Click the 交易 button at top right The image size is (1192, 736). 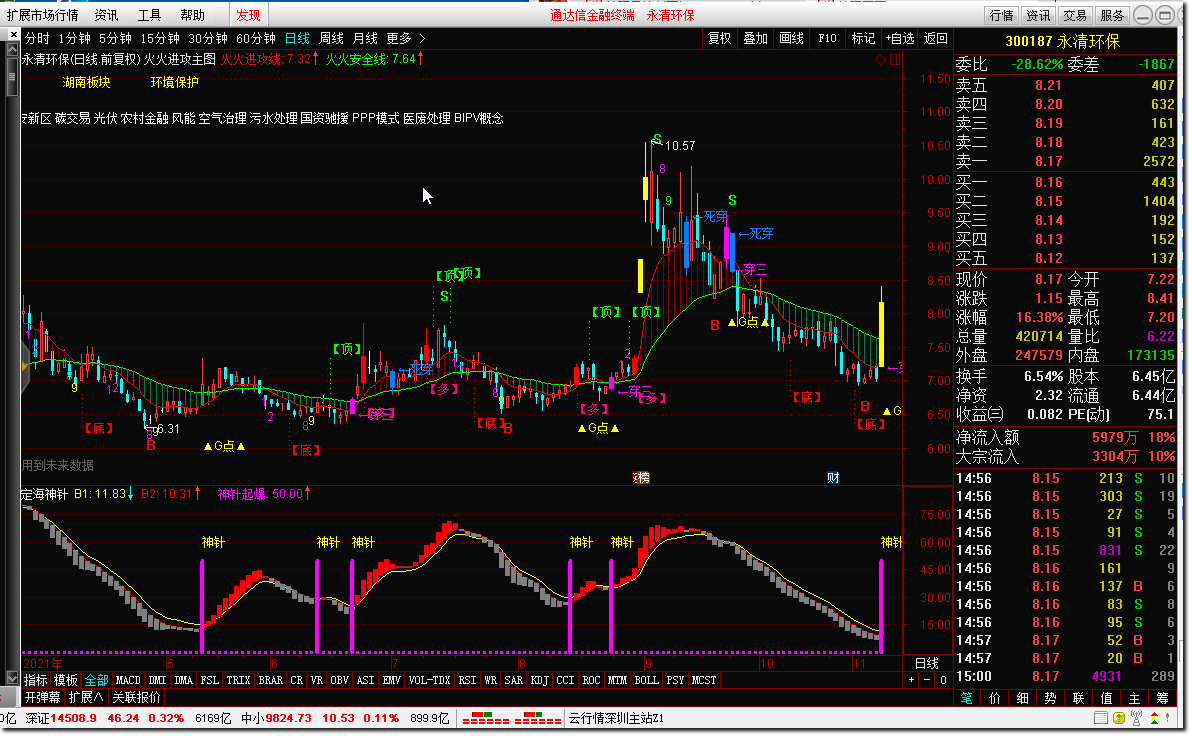click(1075, 15)
